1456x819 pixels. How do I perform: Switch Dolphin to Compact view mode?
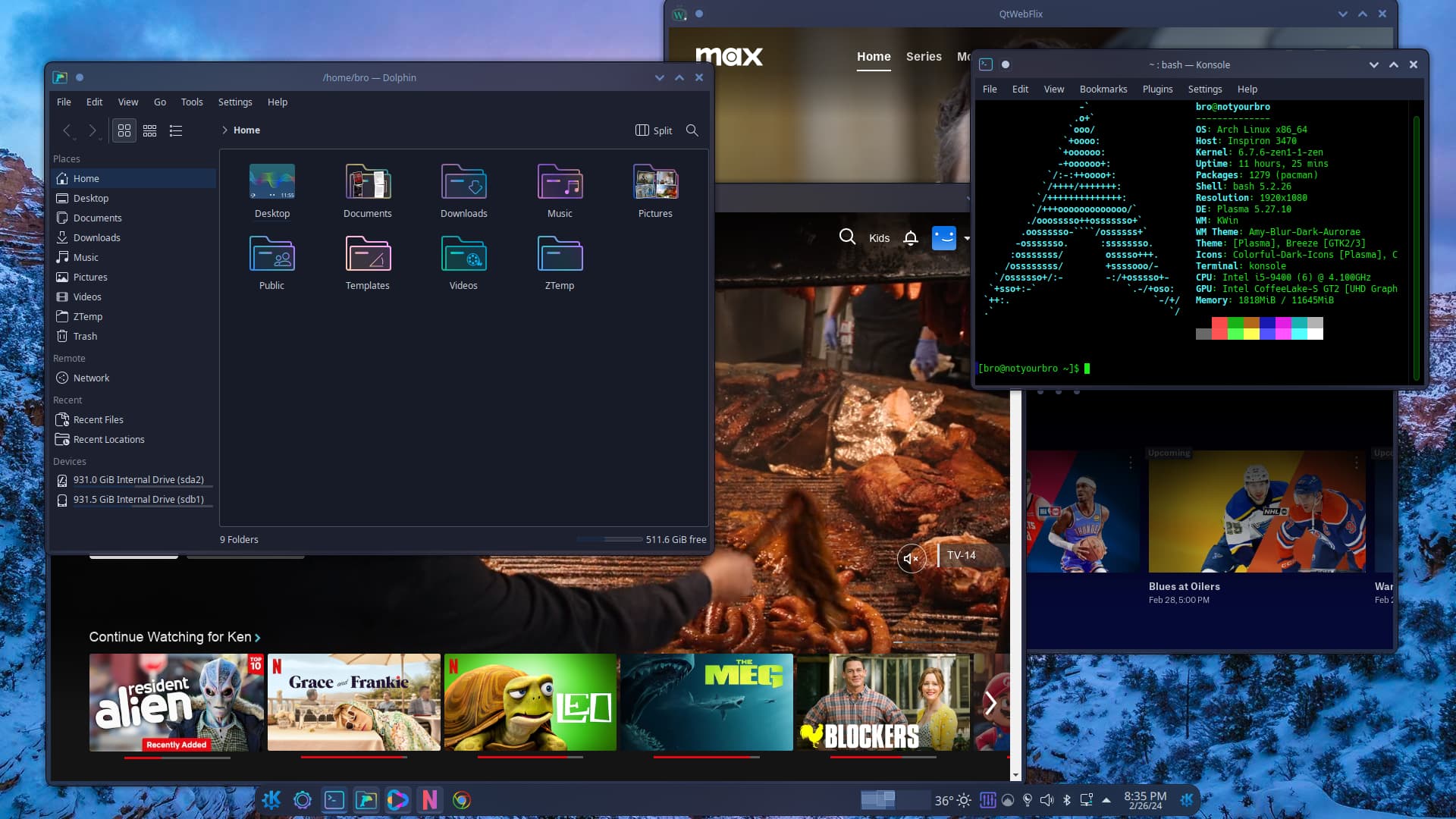pyautogui.click(x=150, y=130)
